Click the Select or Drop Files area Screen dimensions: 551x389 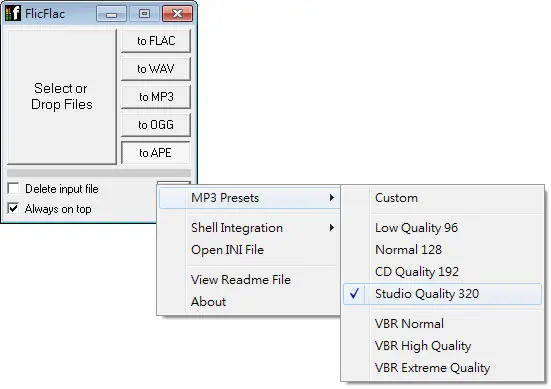tap(62, 97)
